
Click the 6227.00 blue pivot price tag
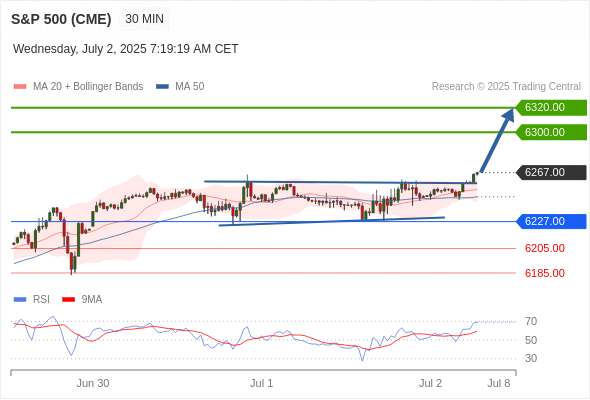click(x=551, y=221)
